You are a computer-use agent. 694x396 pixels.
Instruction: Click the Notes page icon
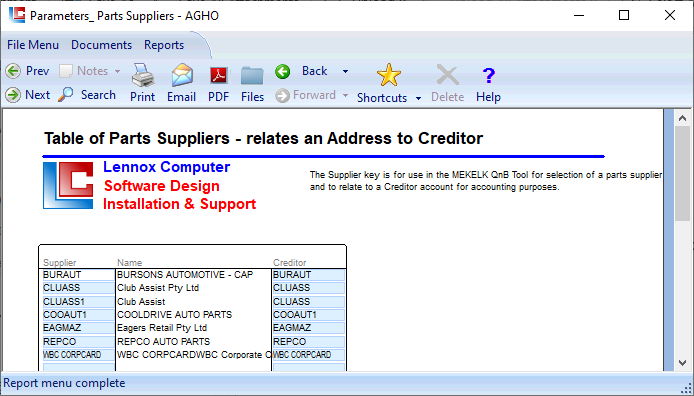(x=66, y=71)
